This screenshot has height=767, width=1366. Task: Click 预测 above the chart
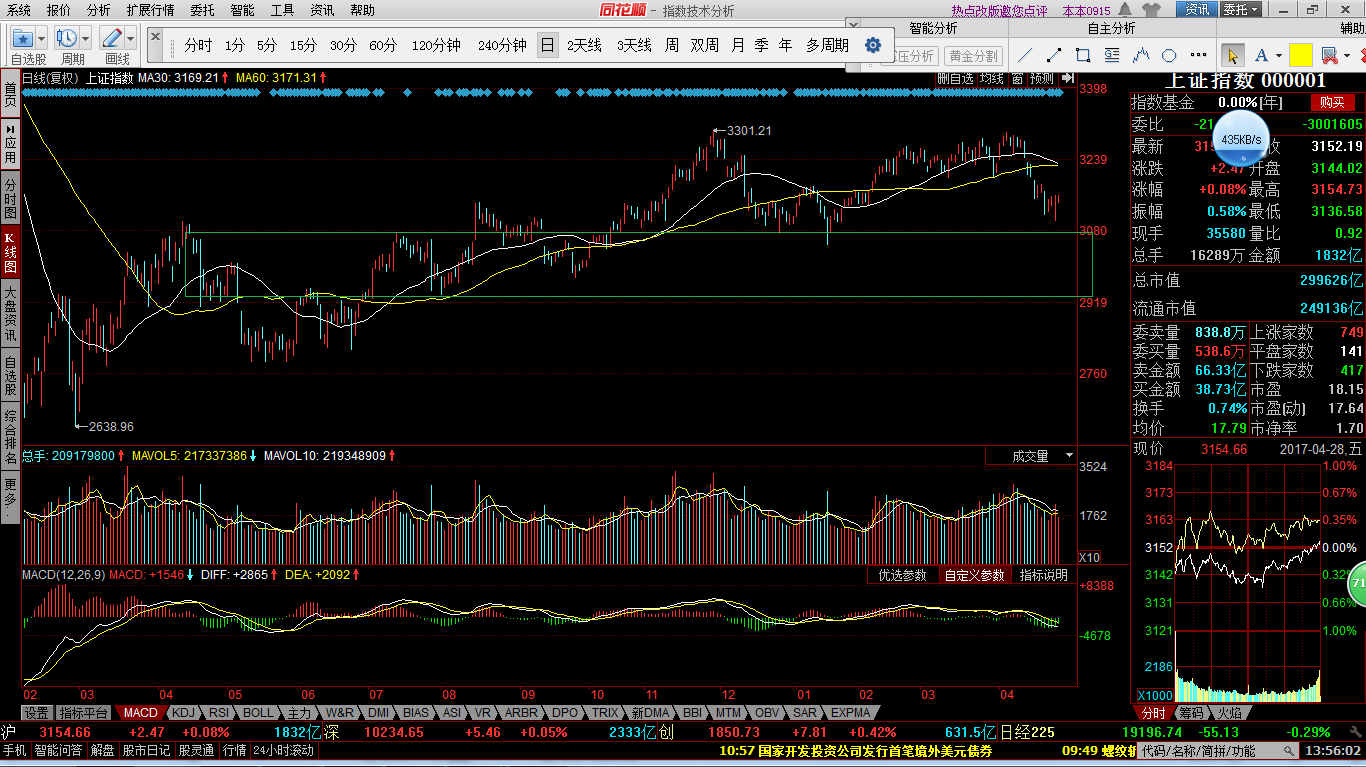coord(1041,78)
